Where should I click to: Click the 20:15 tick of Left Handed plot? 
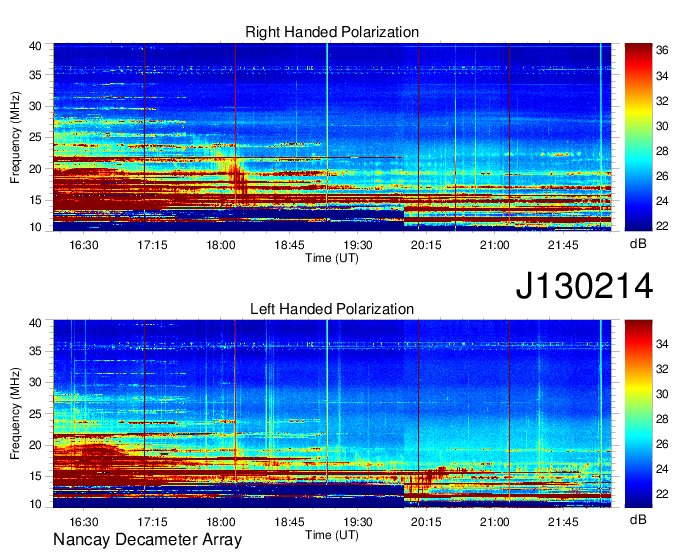pos(426,522)
